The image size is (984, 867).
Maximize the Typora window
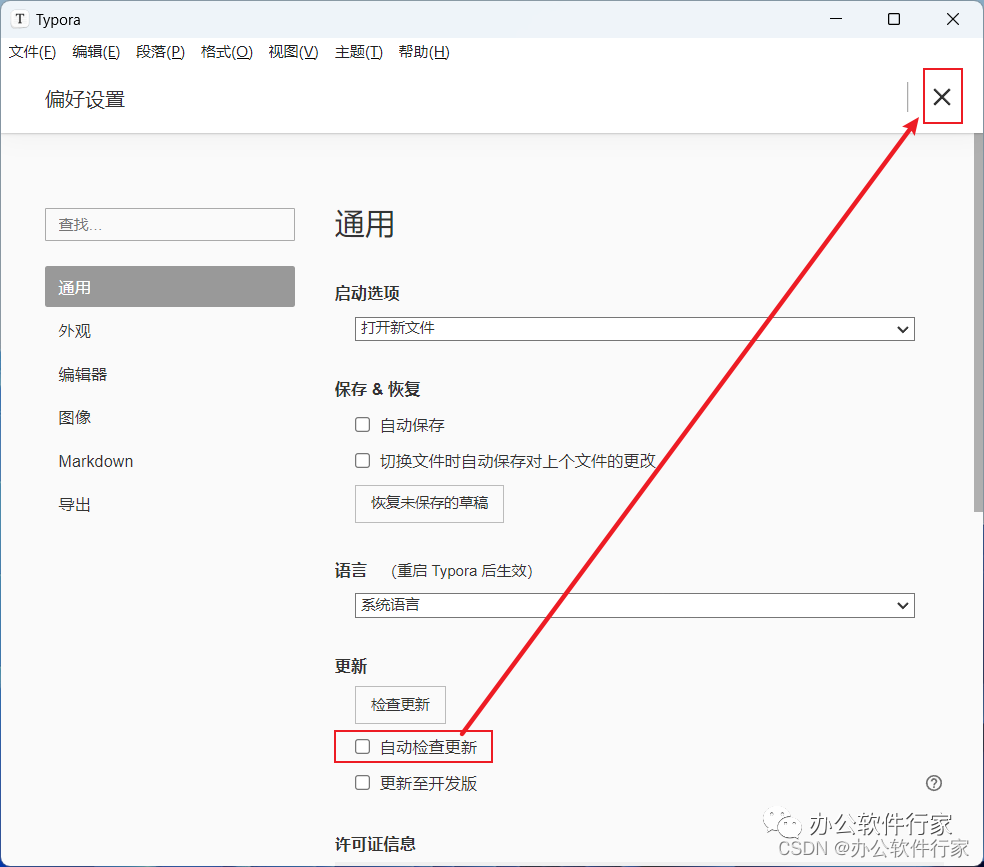click(x=894, y=19)
